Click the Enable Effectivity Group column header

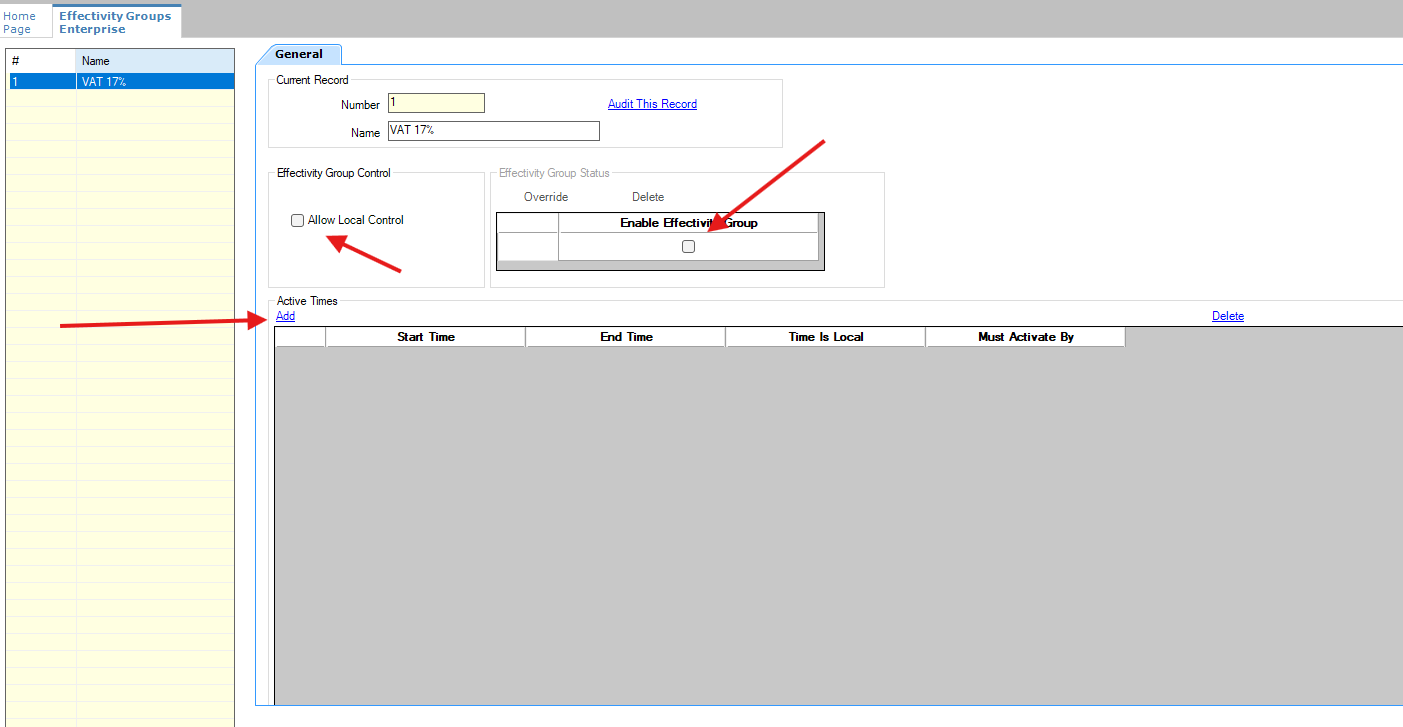[x=688, y=223]
